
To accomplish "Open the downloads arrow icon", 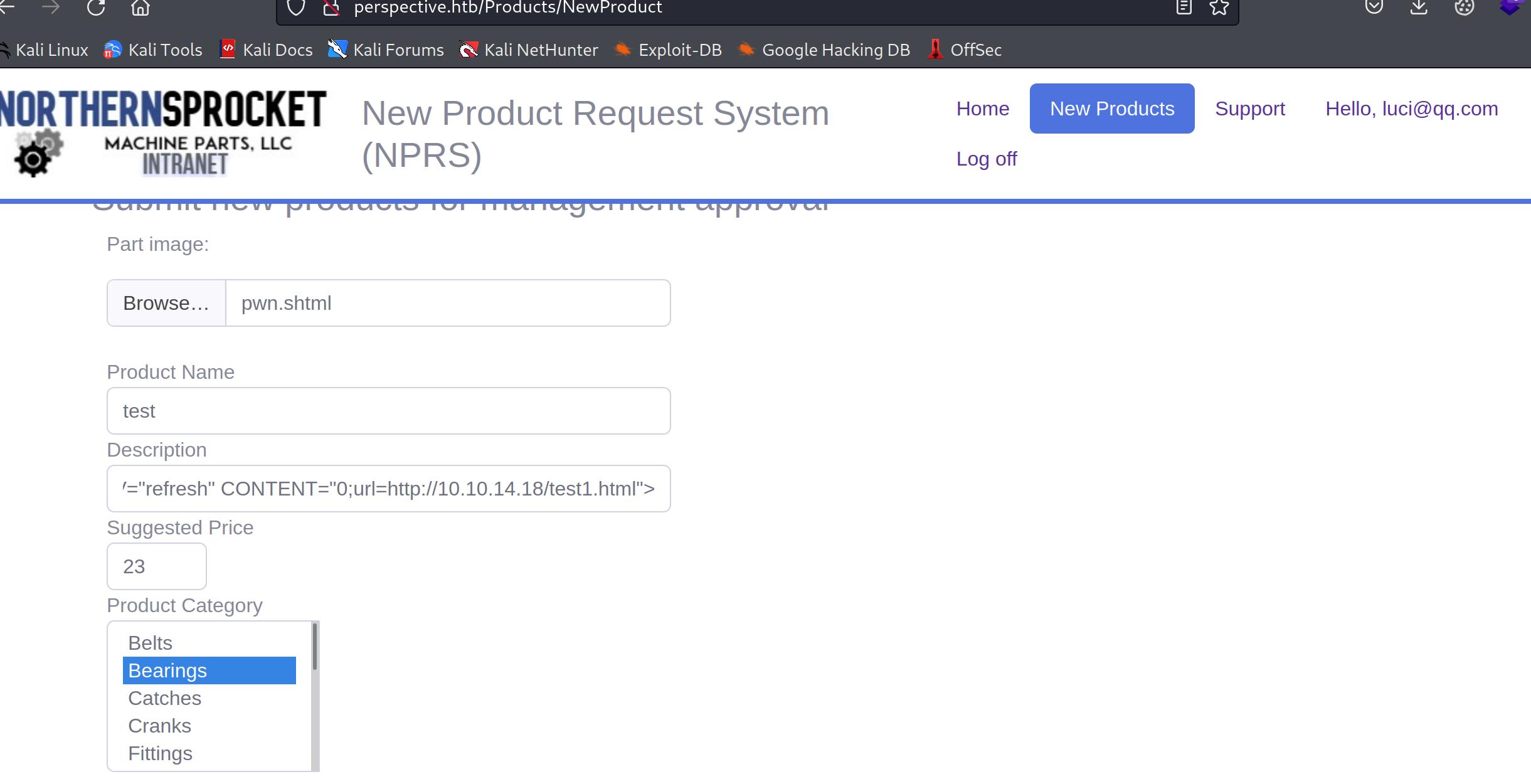I will coord(1419,8).
